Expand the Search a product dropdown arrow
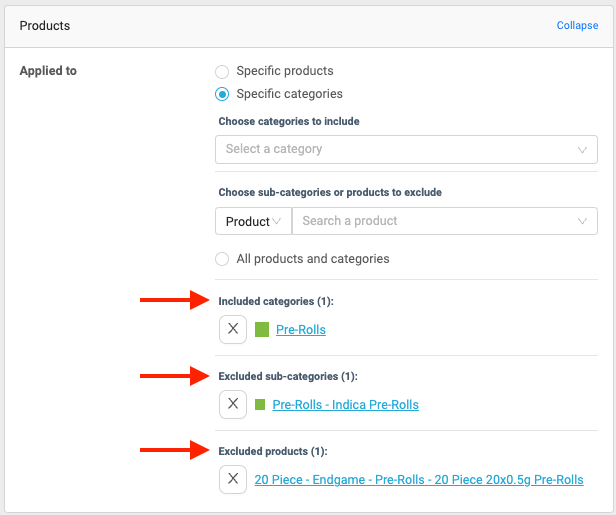This screenshot has height=515, width=616. point(582,221)
